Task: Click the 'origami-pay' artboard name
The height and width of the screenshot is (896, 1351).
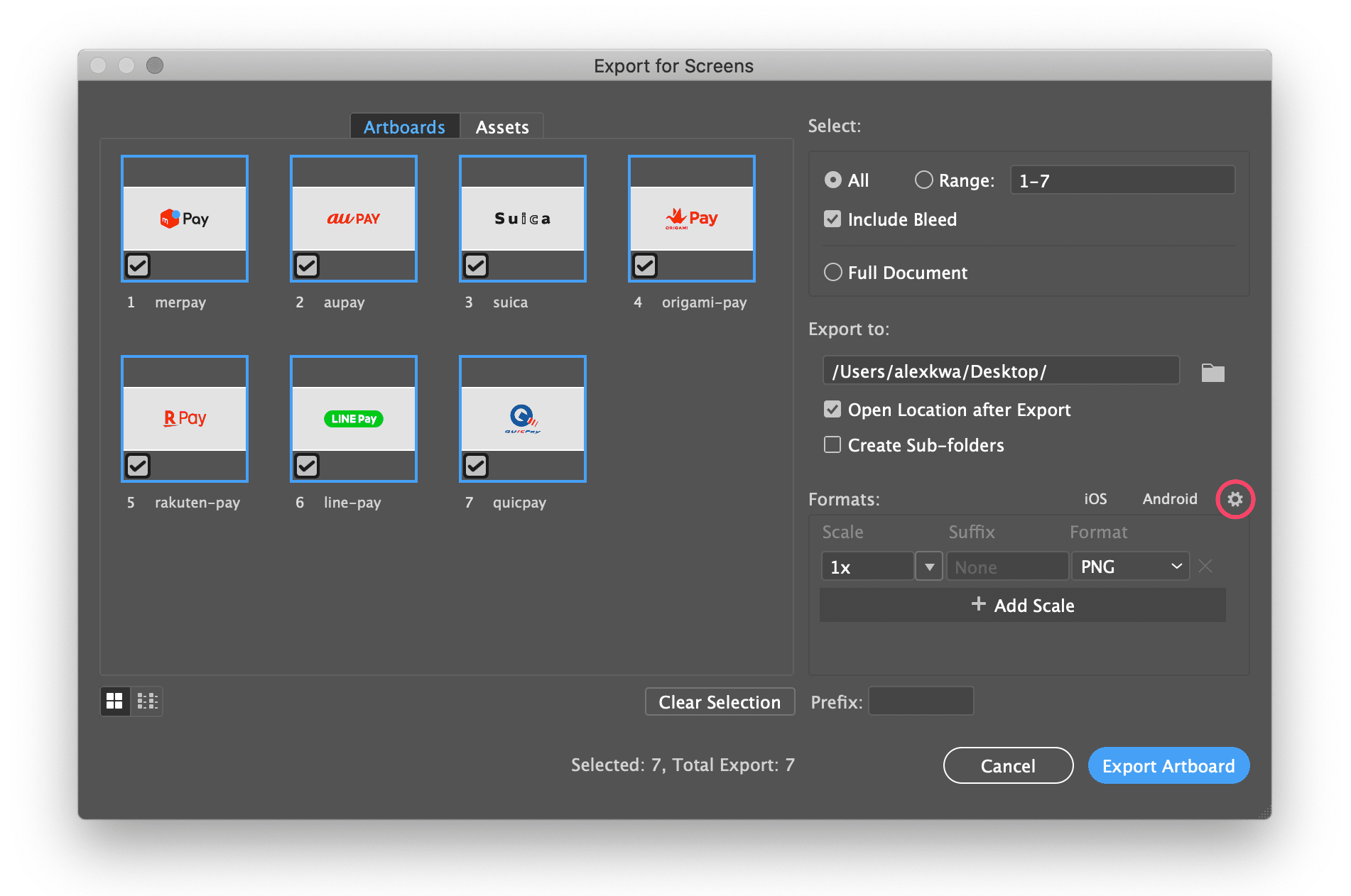Action: click(x=705, y=302)
